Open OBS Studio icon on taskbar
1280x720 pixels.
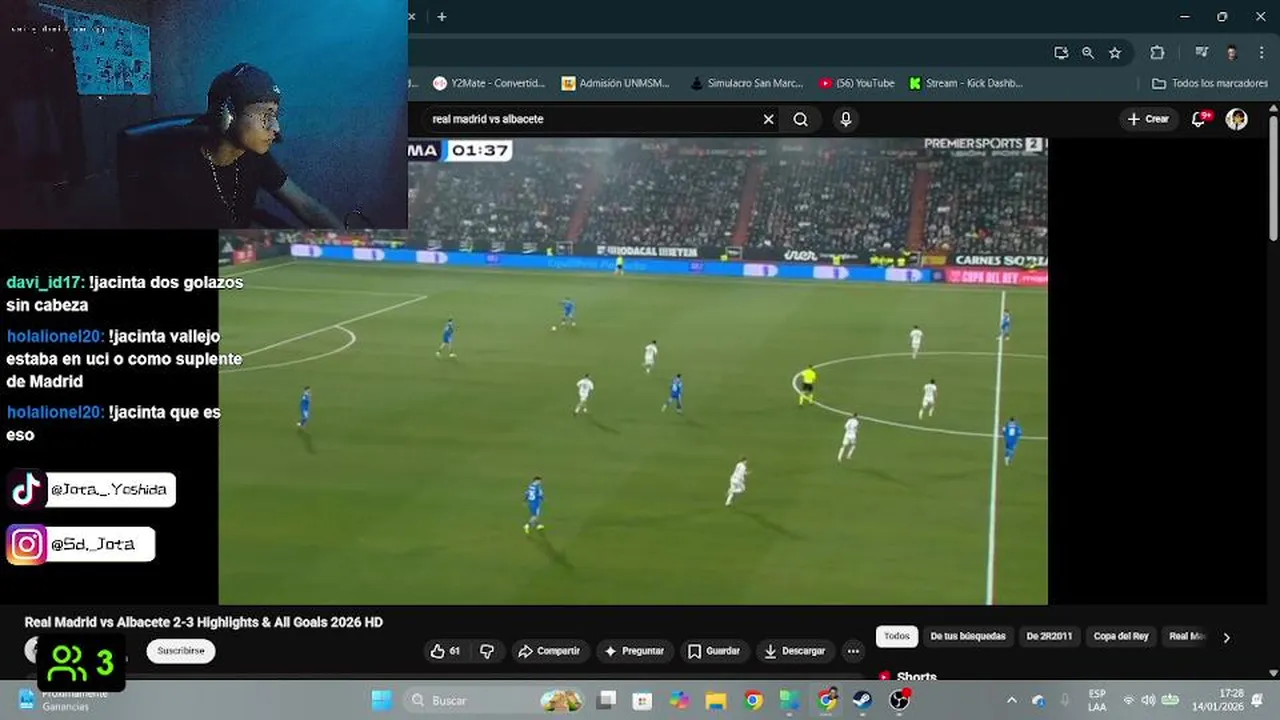point(899,700)
